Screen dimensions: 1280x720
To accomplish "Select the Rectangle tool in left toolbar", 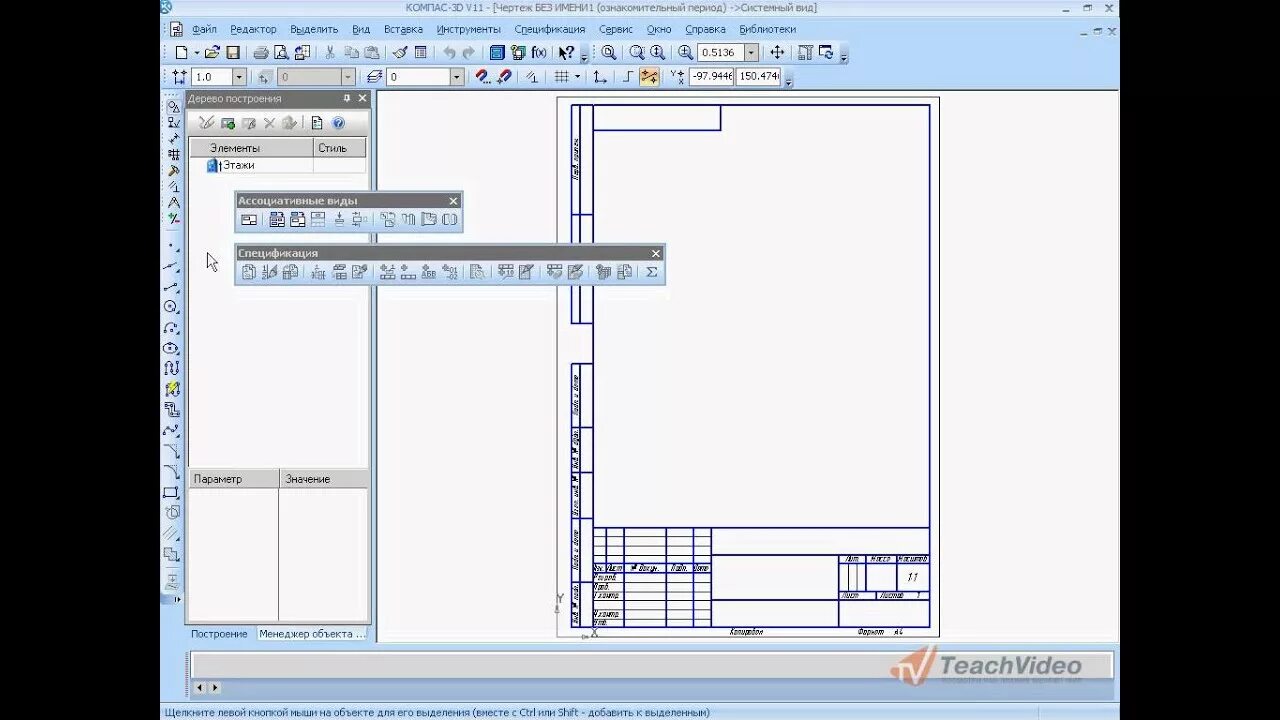I will coord(172,492).
